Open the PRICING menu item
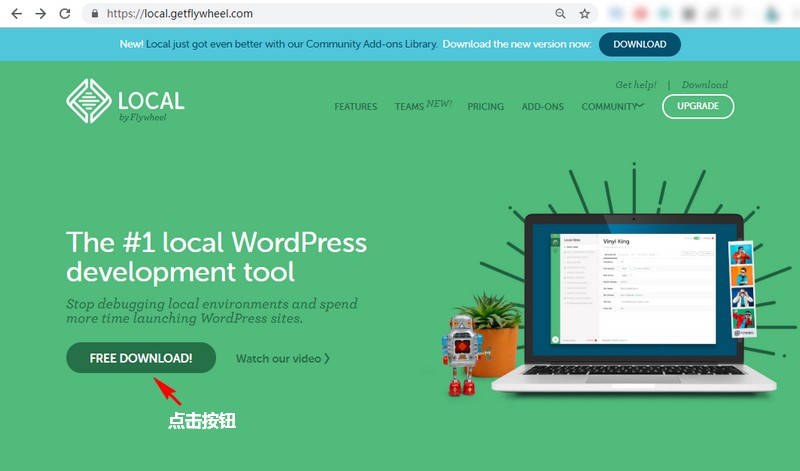The width and height of the screenshot is (800, 471). [x=485, y=107]
